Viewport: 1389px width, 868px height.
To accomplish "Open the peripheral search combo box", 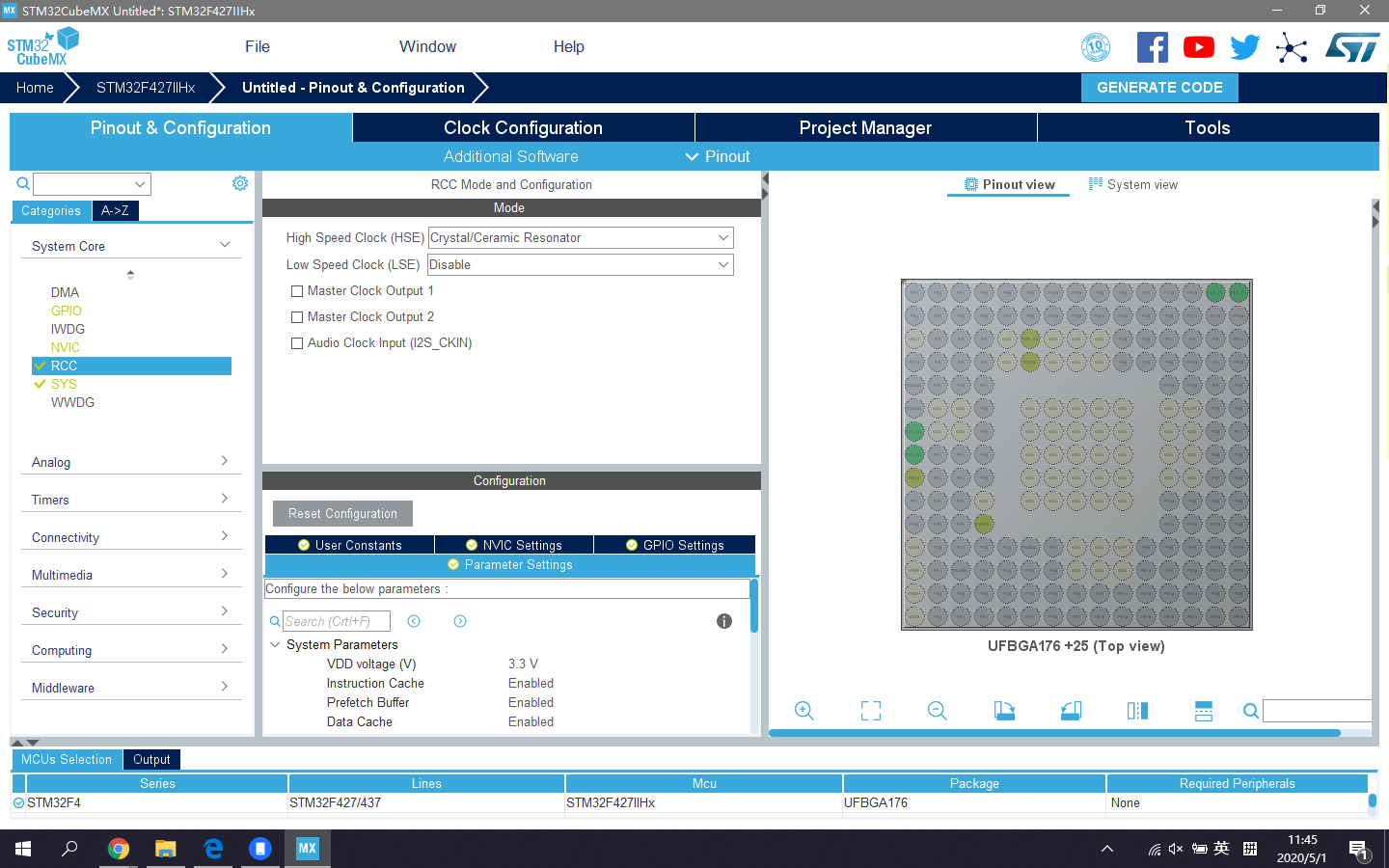I will coord(92,183).
